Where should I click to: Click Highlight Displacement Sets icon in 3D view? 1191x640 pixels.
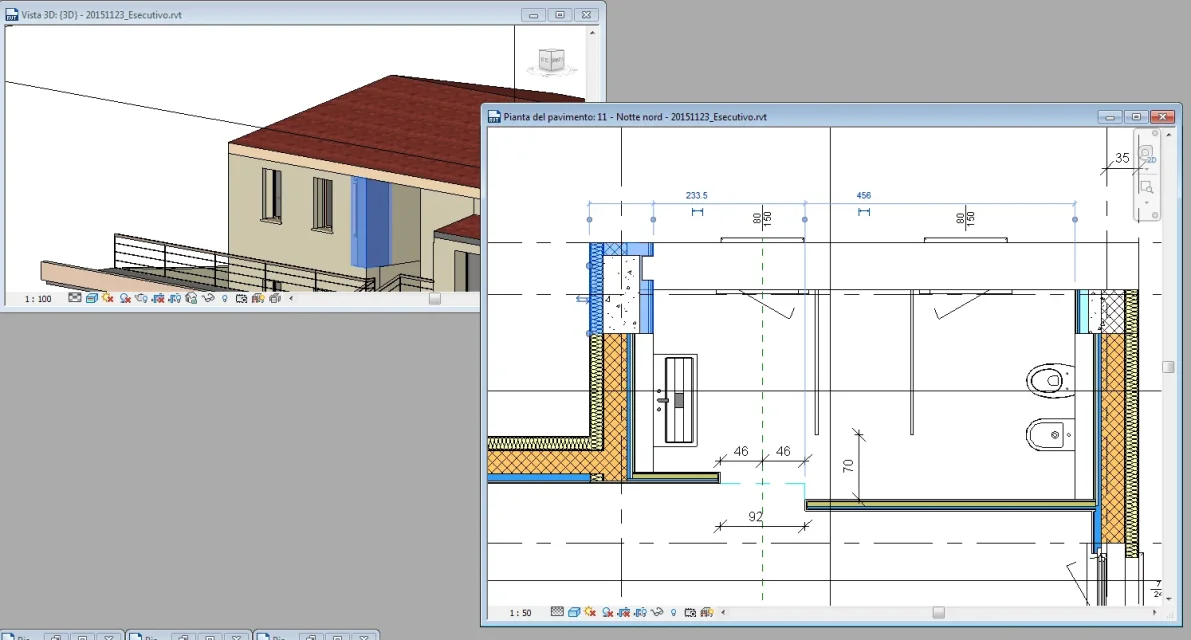(274, 298)
